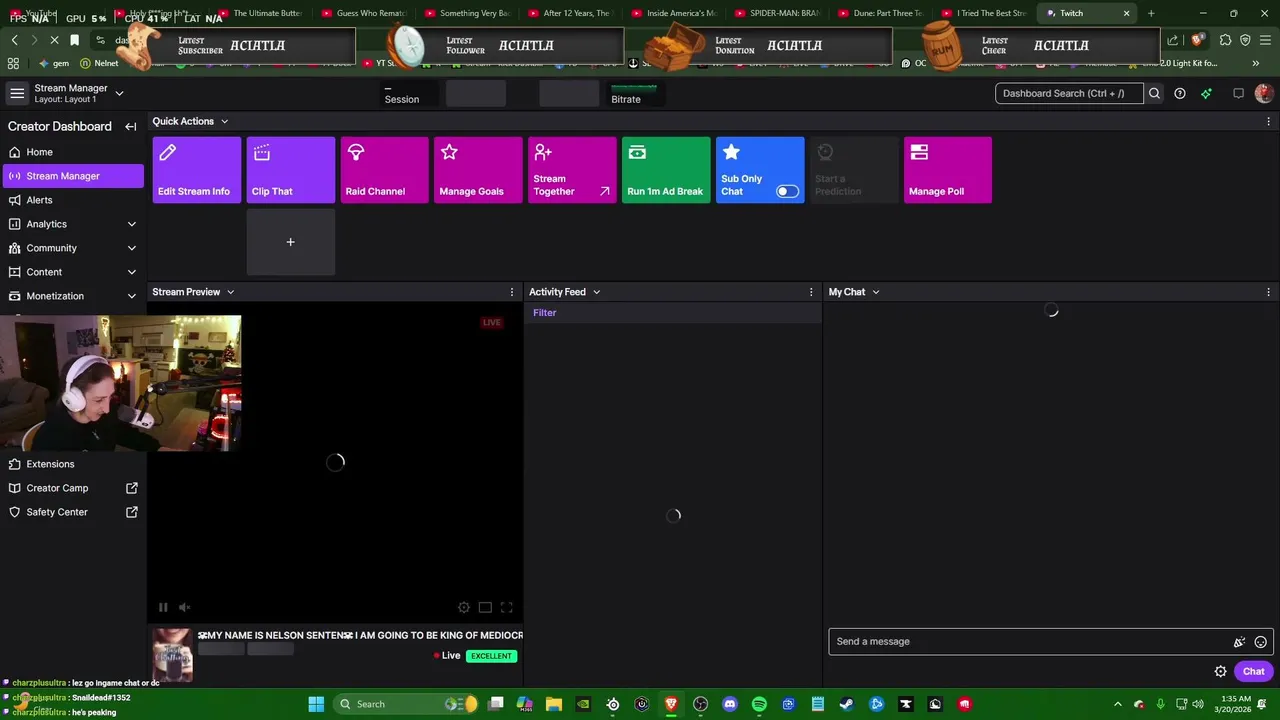Open Brave VPN shield icon
This screenshot has width=1280, height=720.
click(x=1245, y=40)
